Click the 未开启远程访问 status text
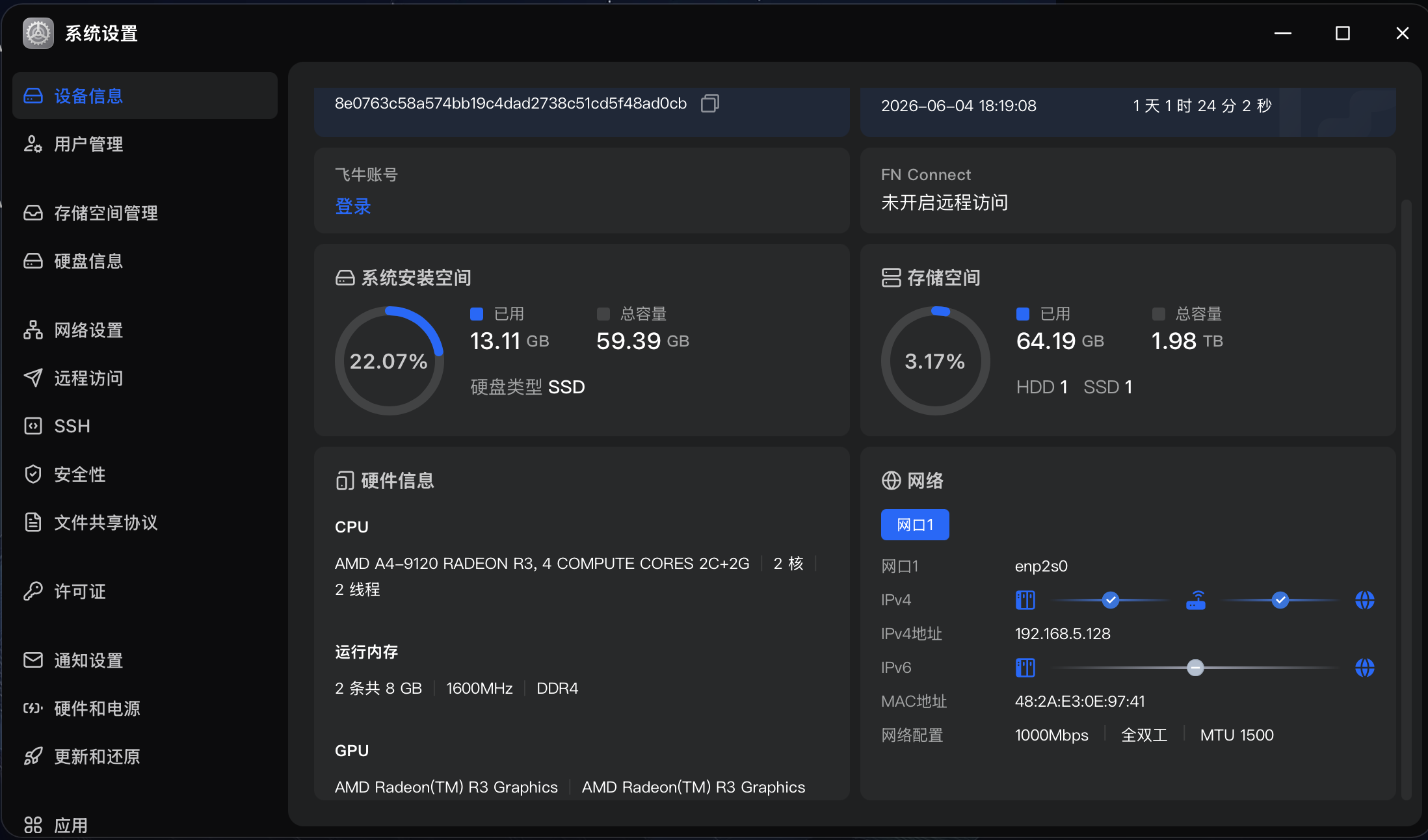Screen dimensions: 1428x840 (x=944, y=203)
